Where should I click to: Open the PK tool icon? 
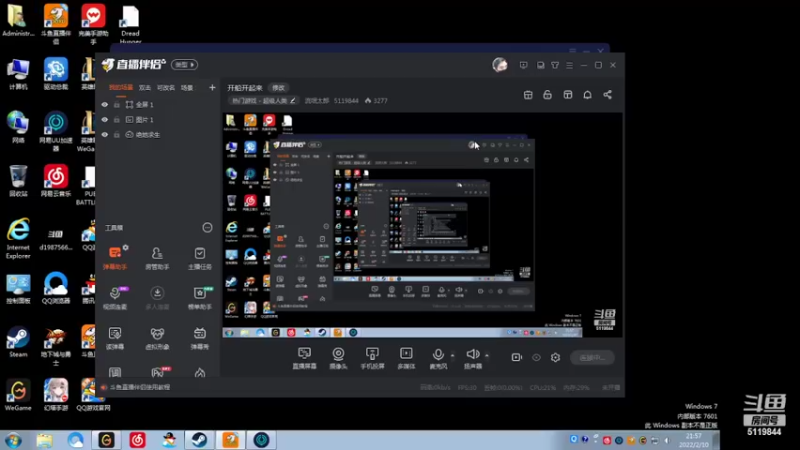click(x=158, y=372)
